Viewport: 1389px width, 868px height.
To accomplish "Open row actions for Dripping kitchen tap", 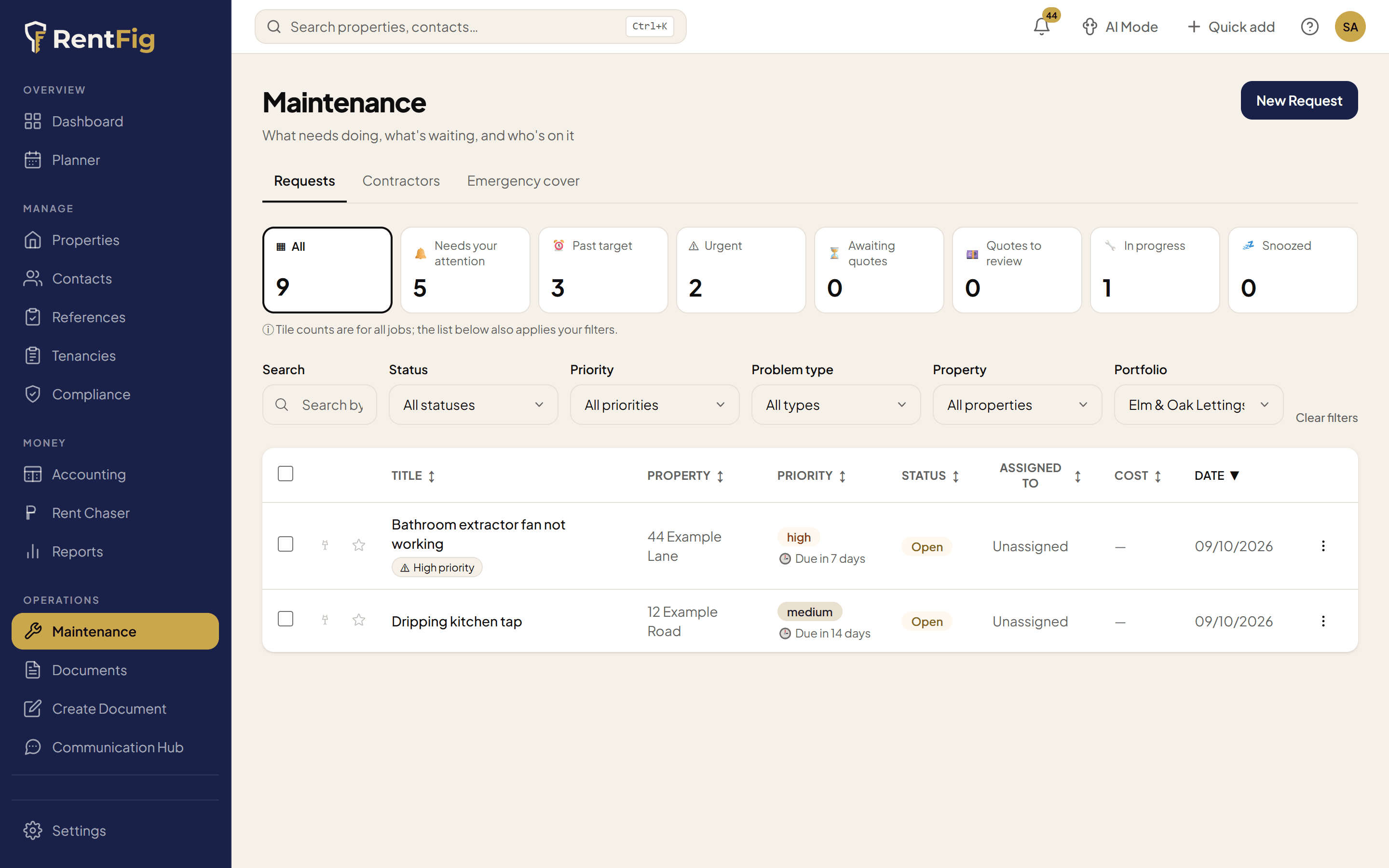I will pyautogui.click(x=1323, y=621).
